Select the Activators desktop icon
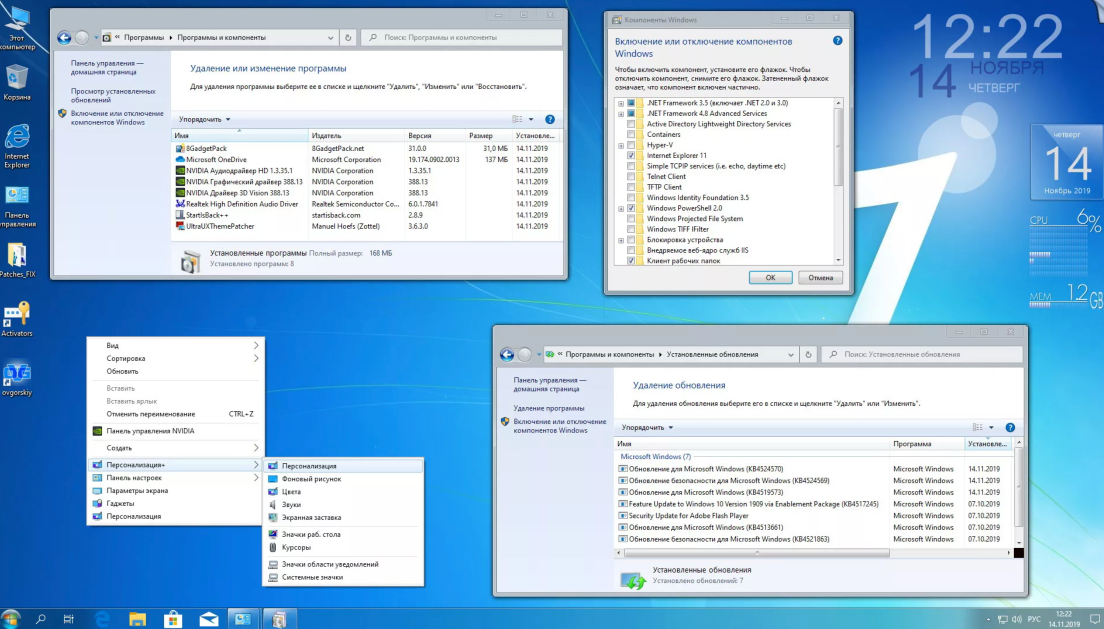1104x629 pixels. pyautogui.click(x=17, y=320)
